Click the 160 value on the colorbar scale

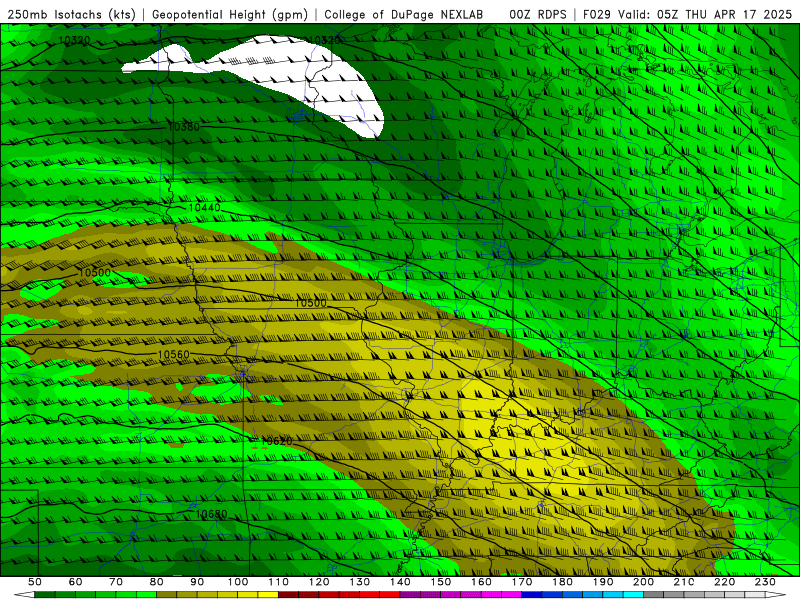point(481,582)
